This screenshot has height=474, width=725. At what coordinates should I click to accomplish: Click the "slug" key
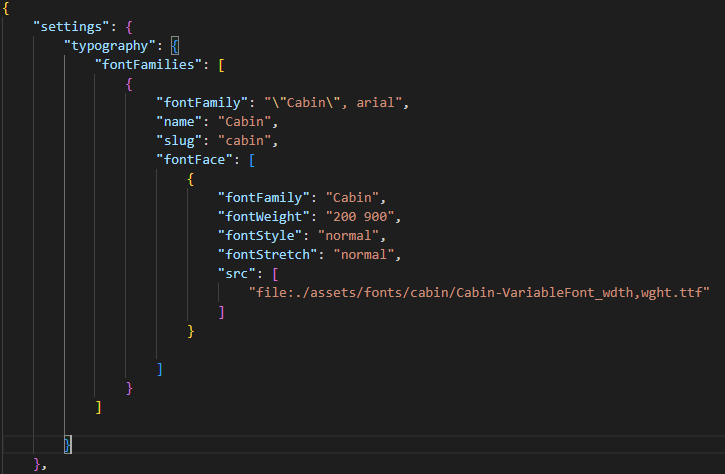[x=179, y=141]
